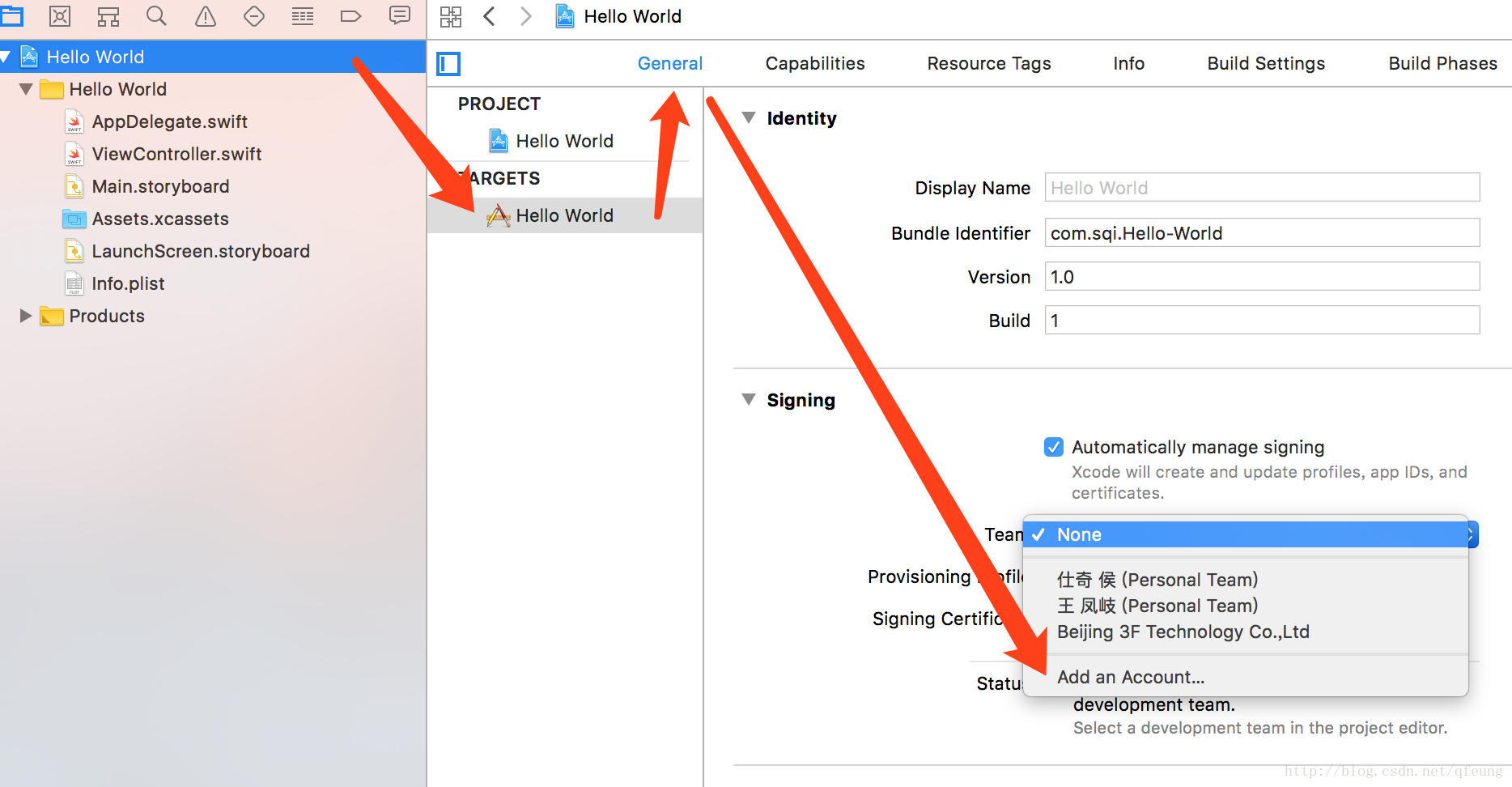Open the related items grid icon
The height and width of the screenshot is (787, 1512).
pos(451,16)
